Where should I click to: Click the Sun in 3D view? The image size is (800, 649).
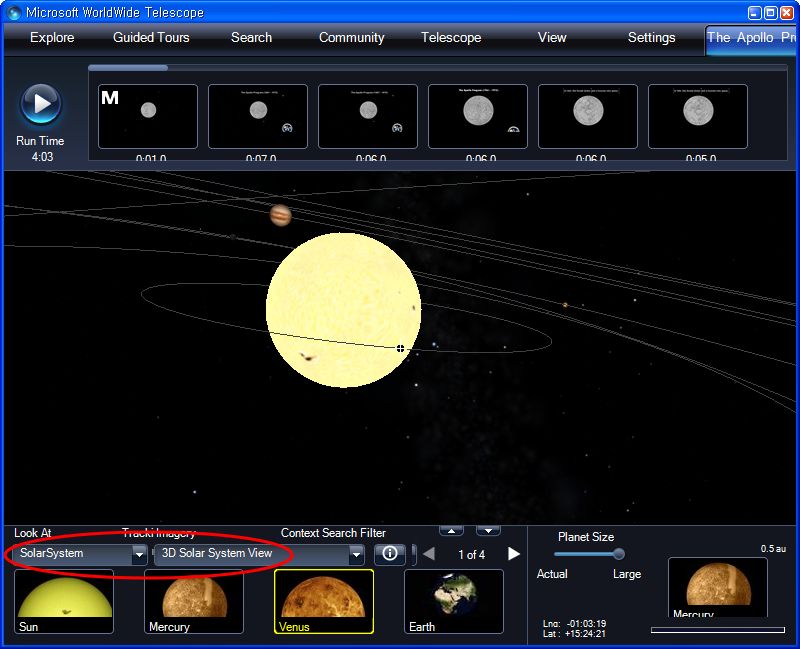coord(343,310)
